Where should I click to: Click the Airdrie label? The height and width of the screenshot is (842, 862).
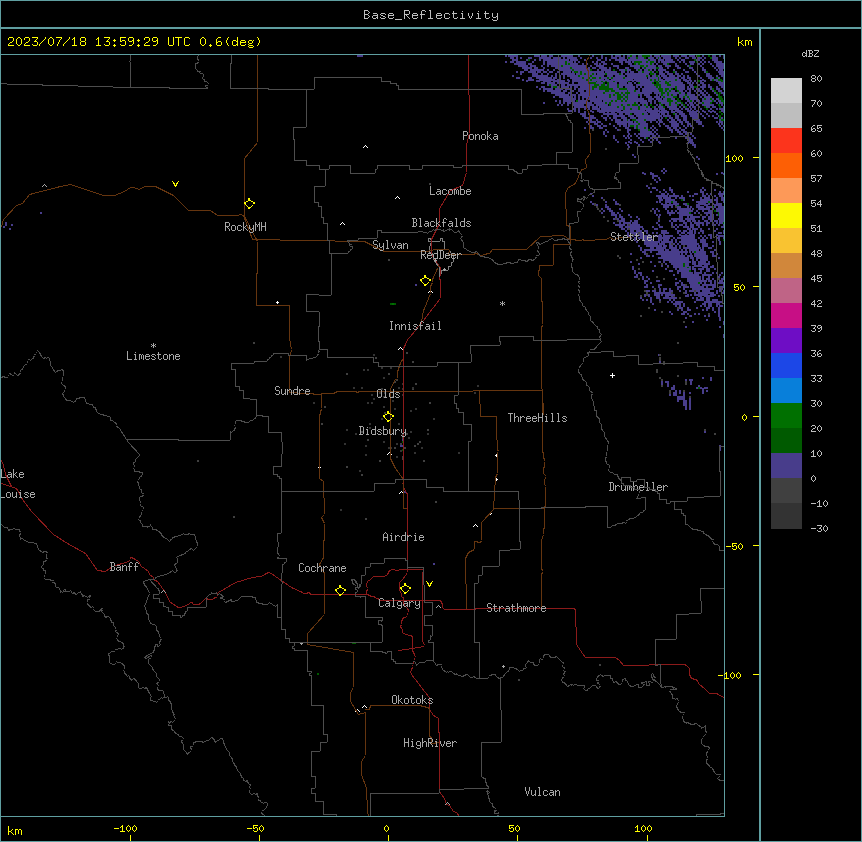click(403, 537)
